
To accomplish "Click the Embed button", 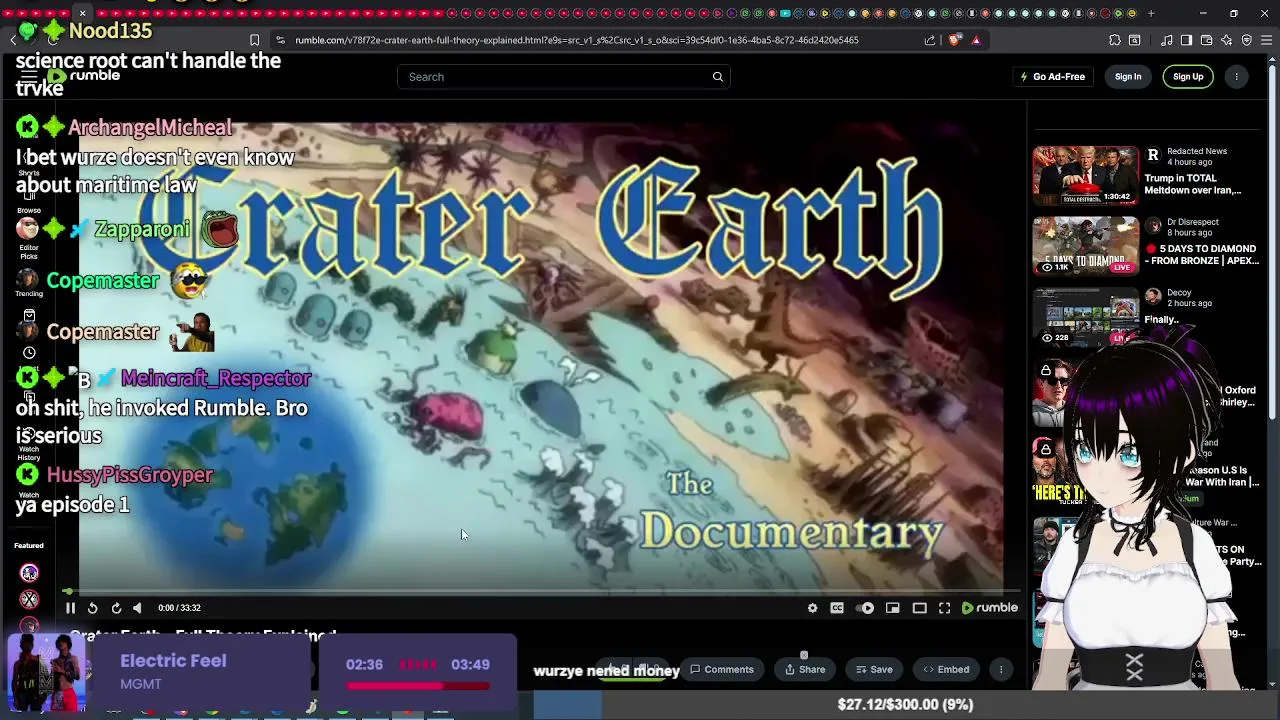I will point(946,670).
